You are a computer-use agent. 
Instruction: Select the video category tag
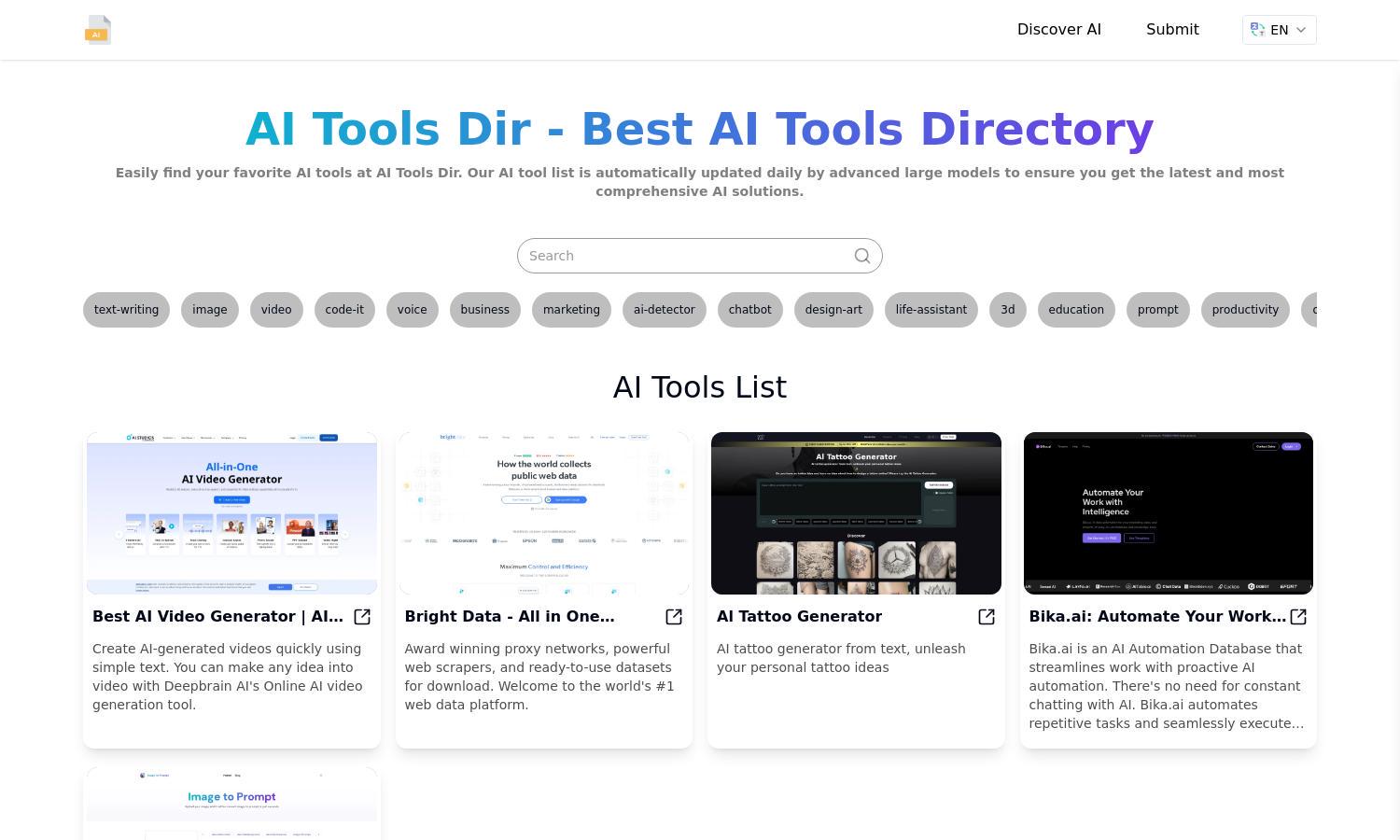276,310
